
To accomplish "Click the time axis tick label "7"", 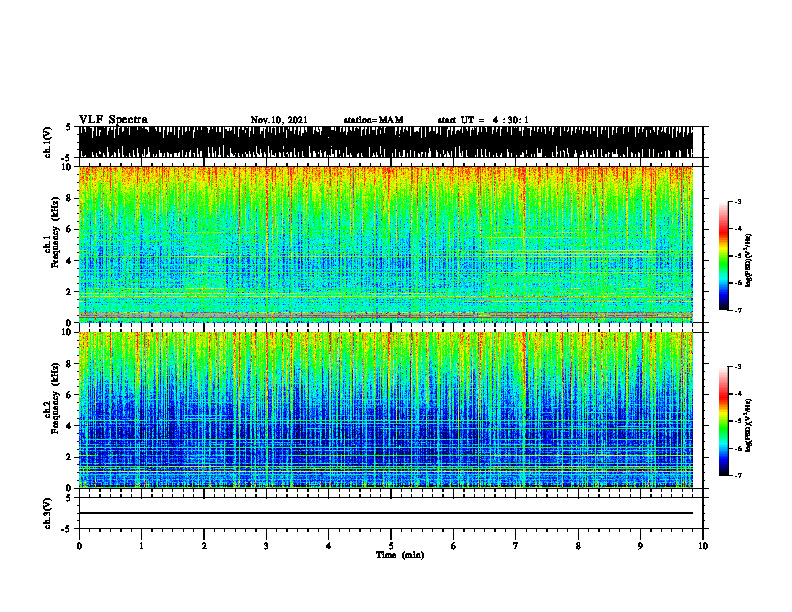I will (516, 546).
